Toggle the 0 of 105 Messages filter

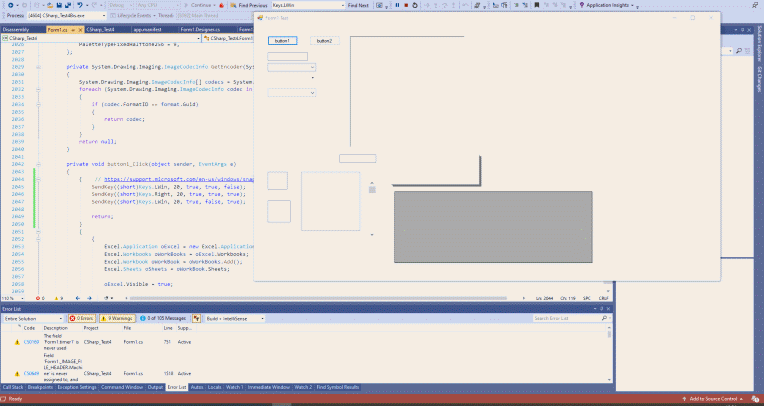click(x=163, y=318)
